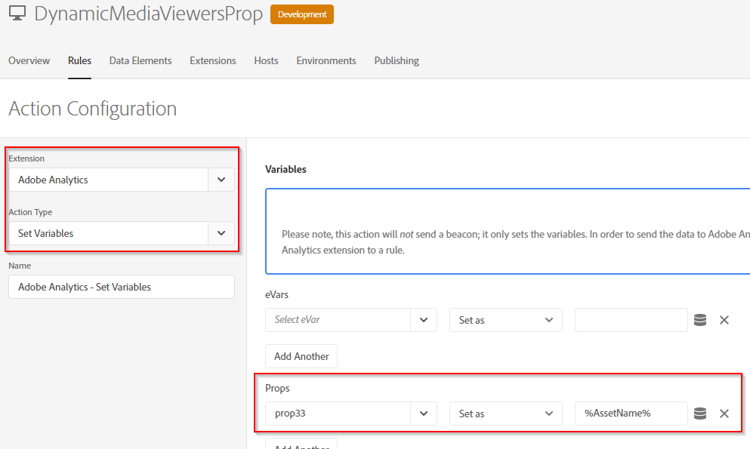
Task: Edit the Name field text
Action: [x=121, y=287]
